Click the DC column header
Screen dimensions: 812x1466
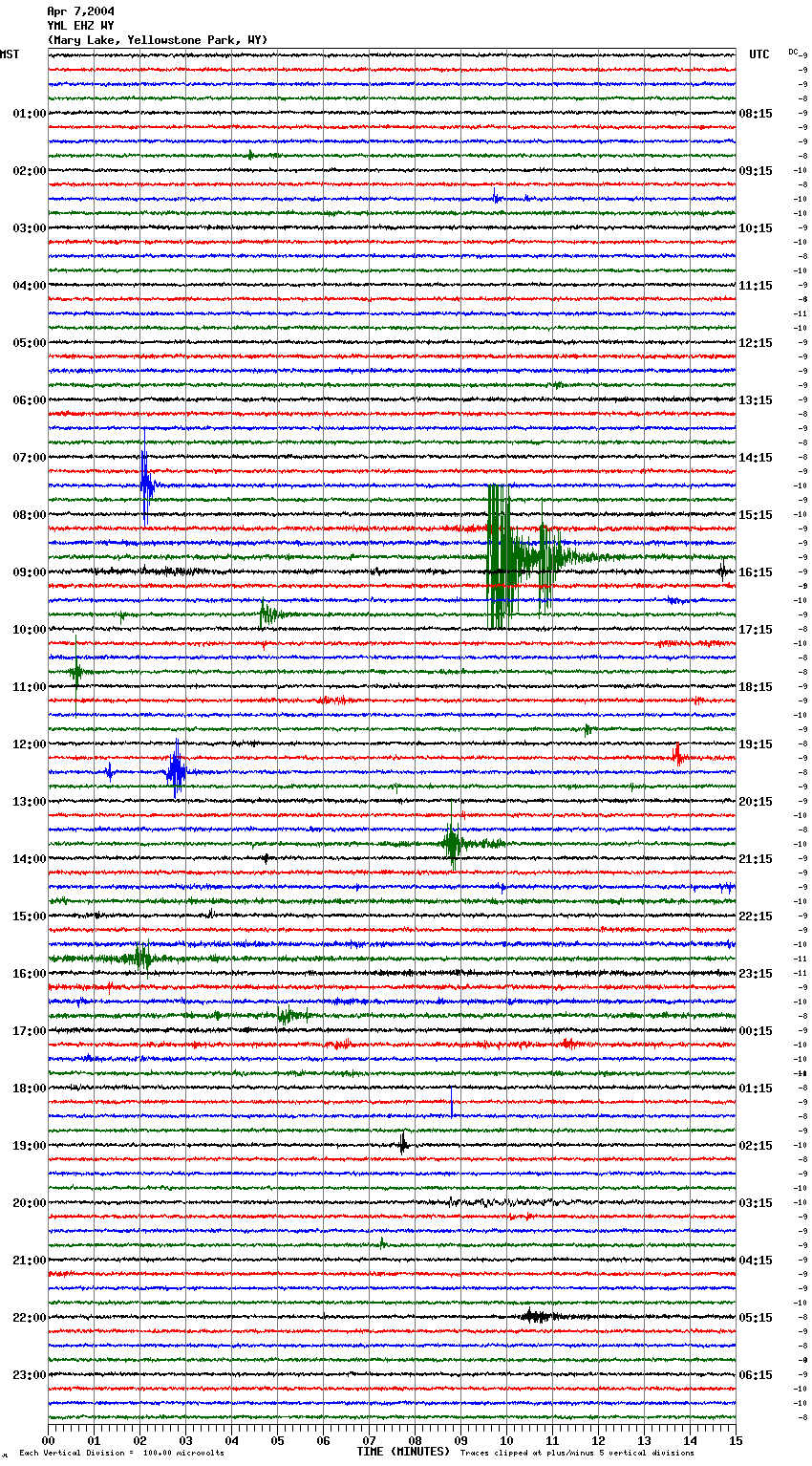click(x=793, y=52)
